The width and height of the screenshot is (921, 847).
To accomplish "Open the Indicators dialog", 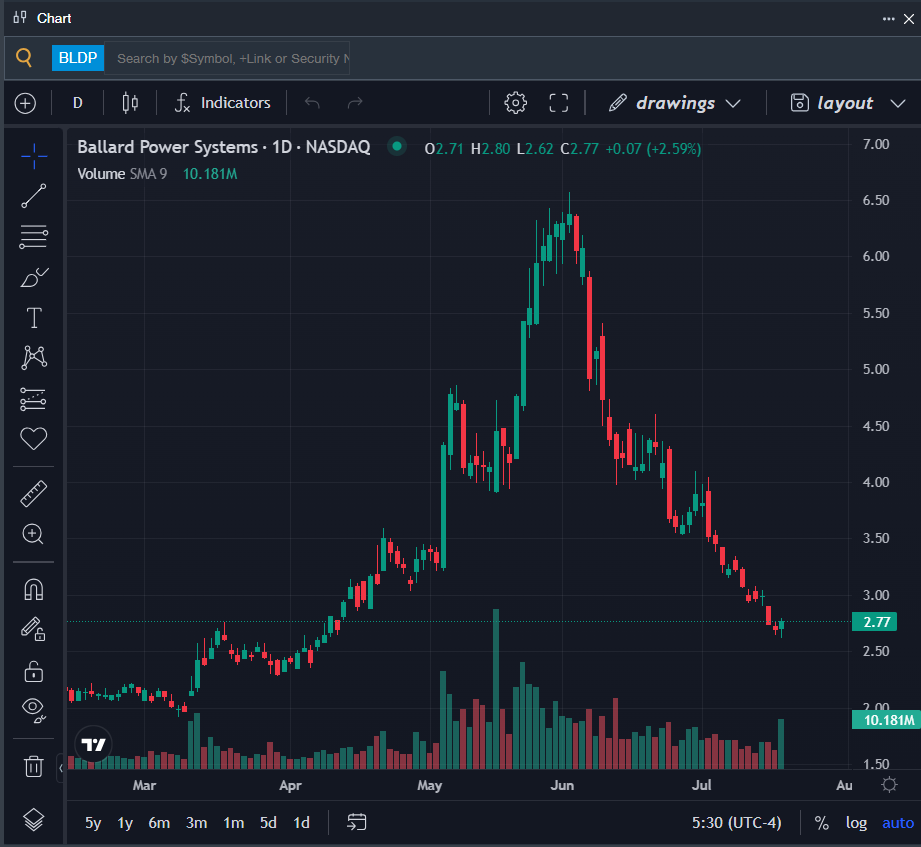I will tap(223, 103).
